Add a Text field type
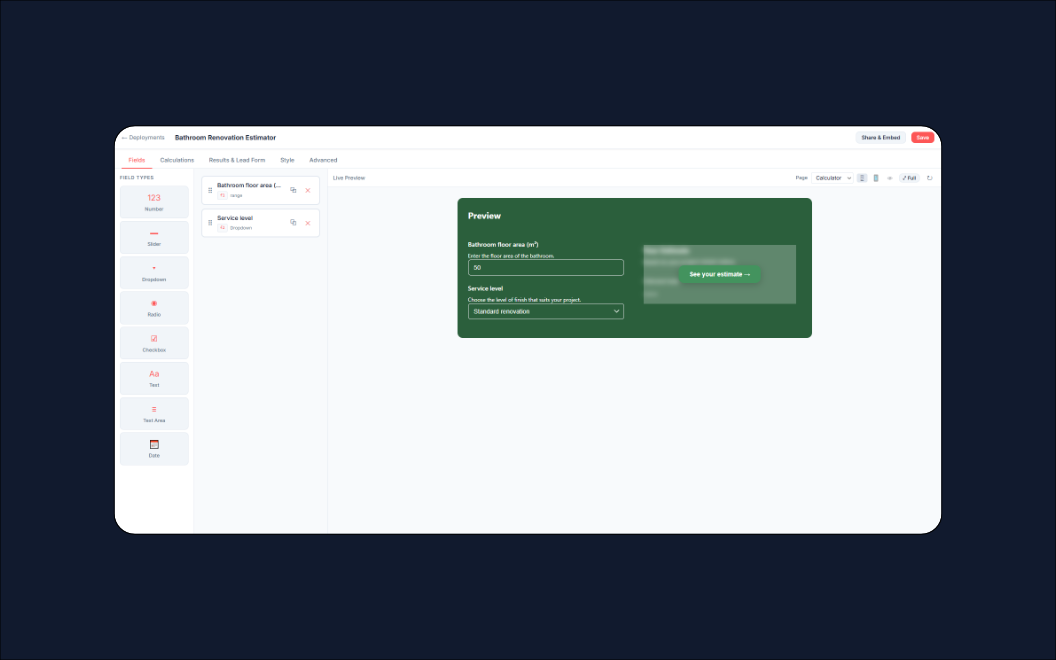This screenshot has width=1056, height=660. click(154, 378)
